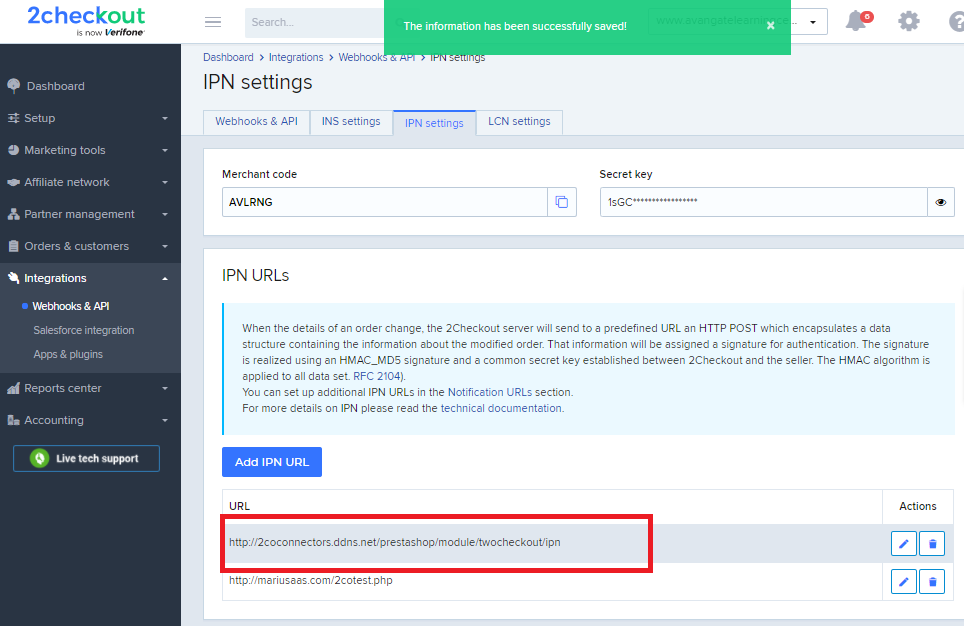Expand the Accounting arrow
The height and width of the screenshot is (626, 964).
point(165,420)
